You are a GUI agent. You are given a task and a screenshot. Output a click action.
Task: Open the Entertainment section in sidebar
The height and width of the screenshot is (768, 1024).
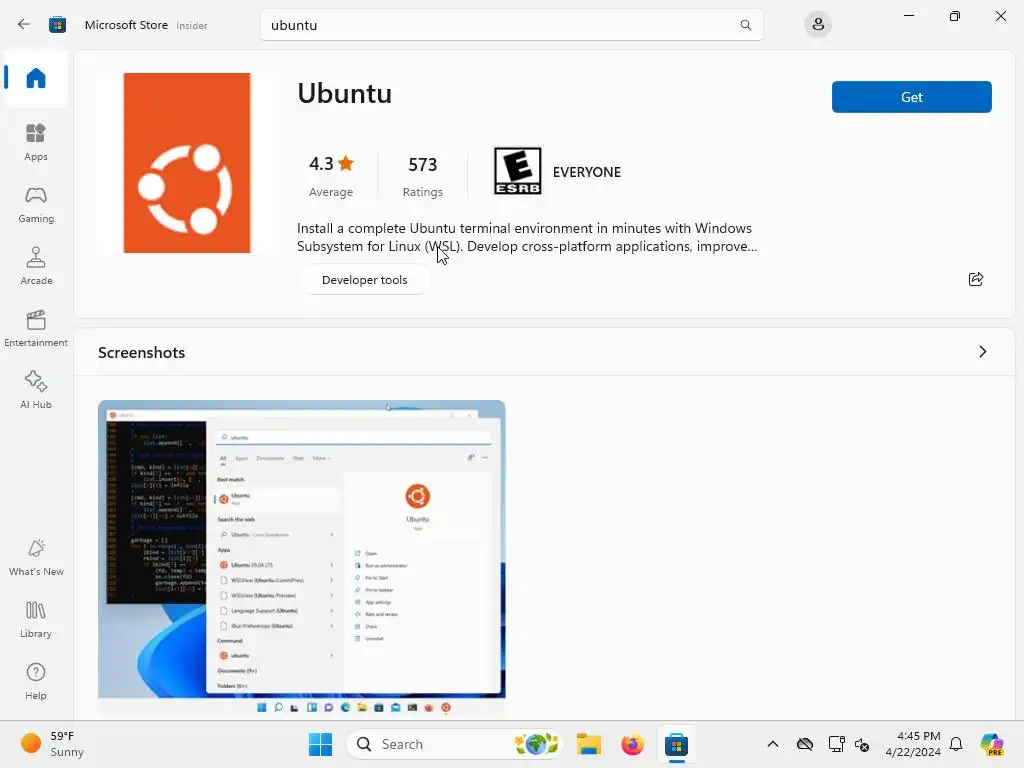point(36,328)
